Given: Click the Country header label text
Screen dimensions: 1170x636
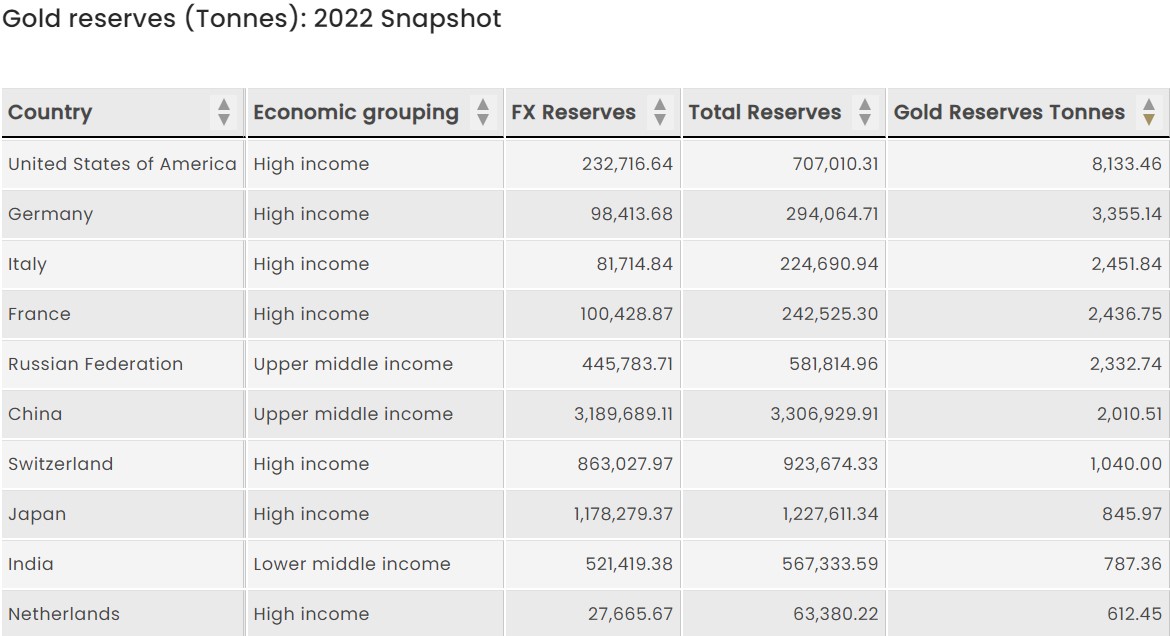Looking at the screenshot, I should coord(50,113).
